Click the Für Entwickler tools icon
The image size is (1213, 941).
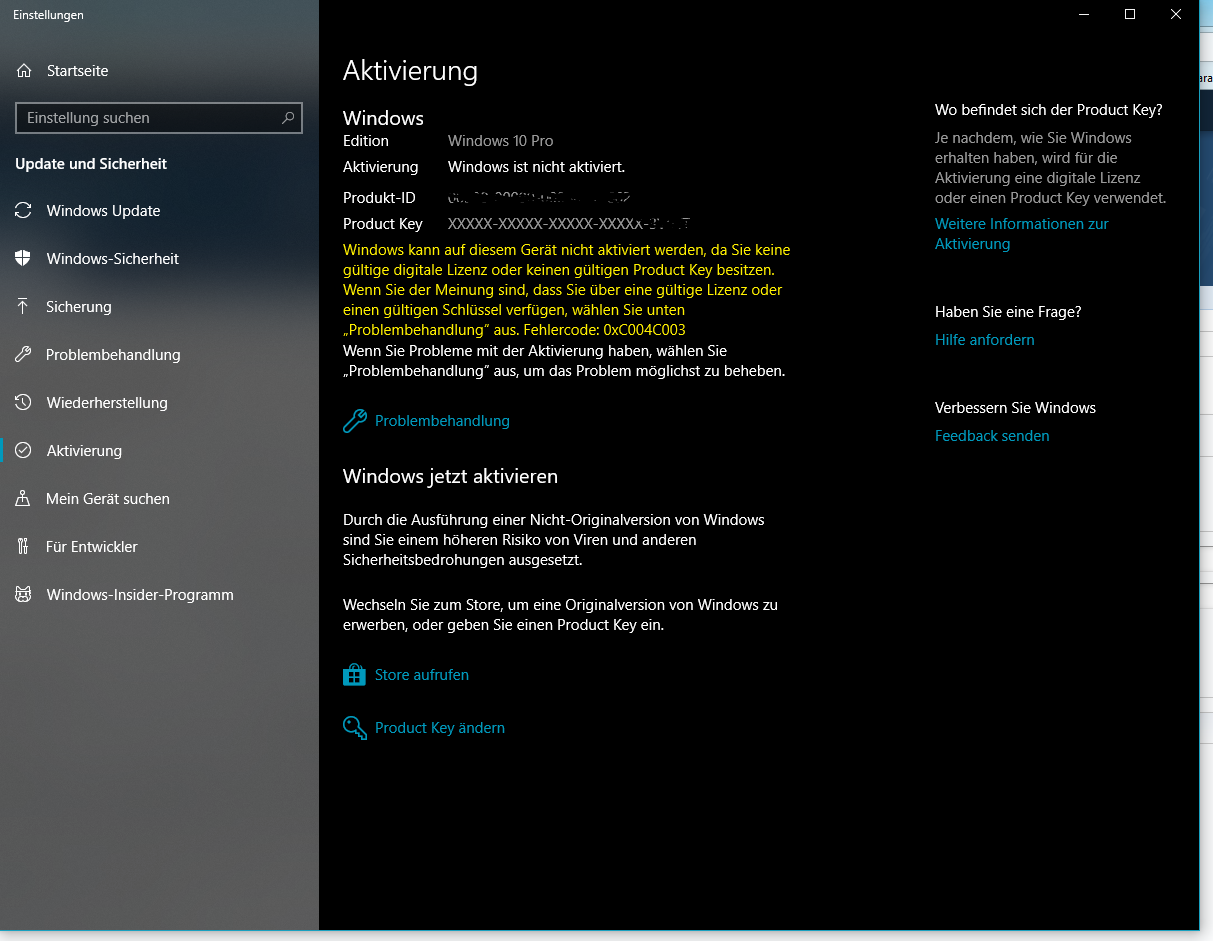coord(23,547)
